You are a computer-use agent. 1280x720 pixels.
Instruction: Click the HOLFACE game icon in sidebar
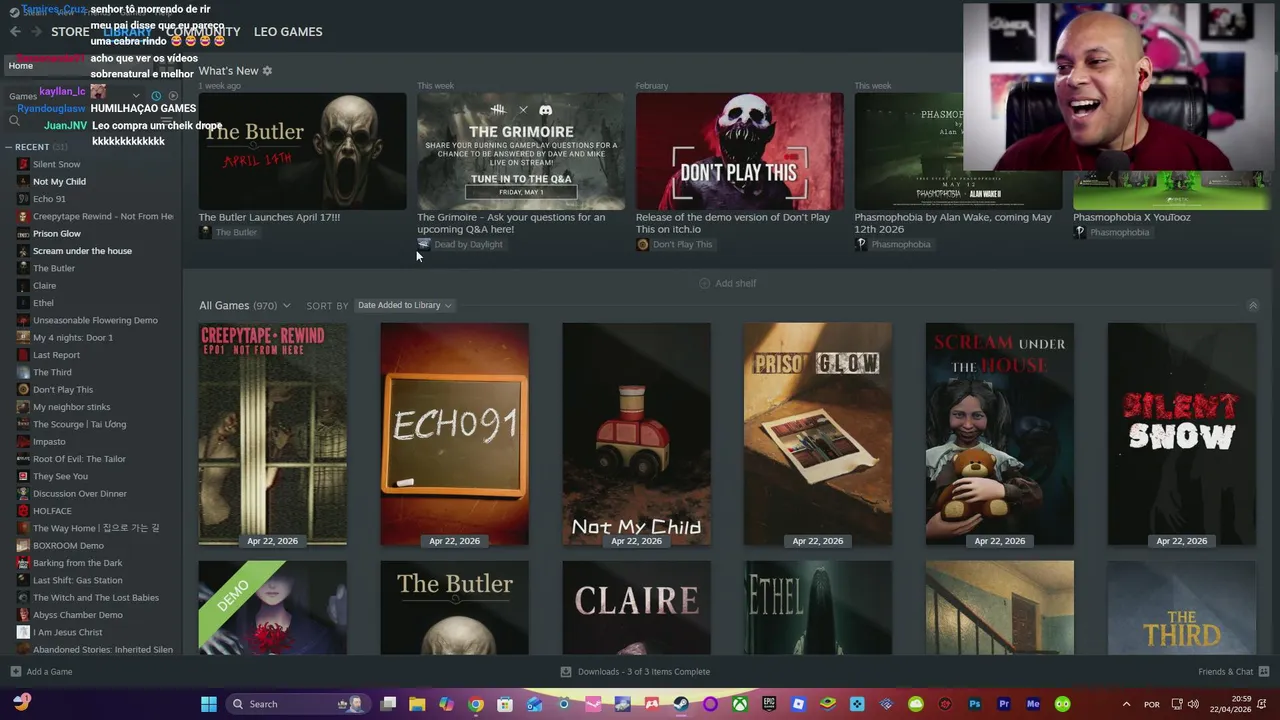[x=23, y=511]
